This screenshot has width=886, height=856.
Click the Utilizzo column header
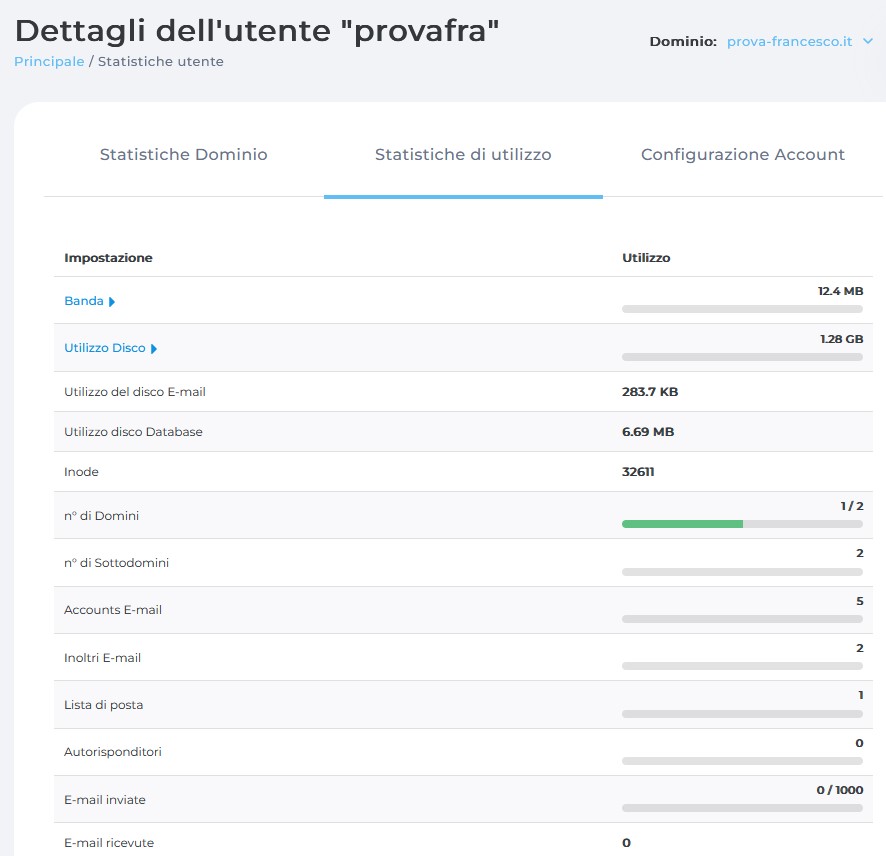[x=646, y=258]
